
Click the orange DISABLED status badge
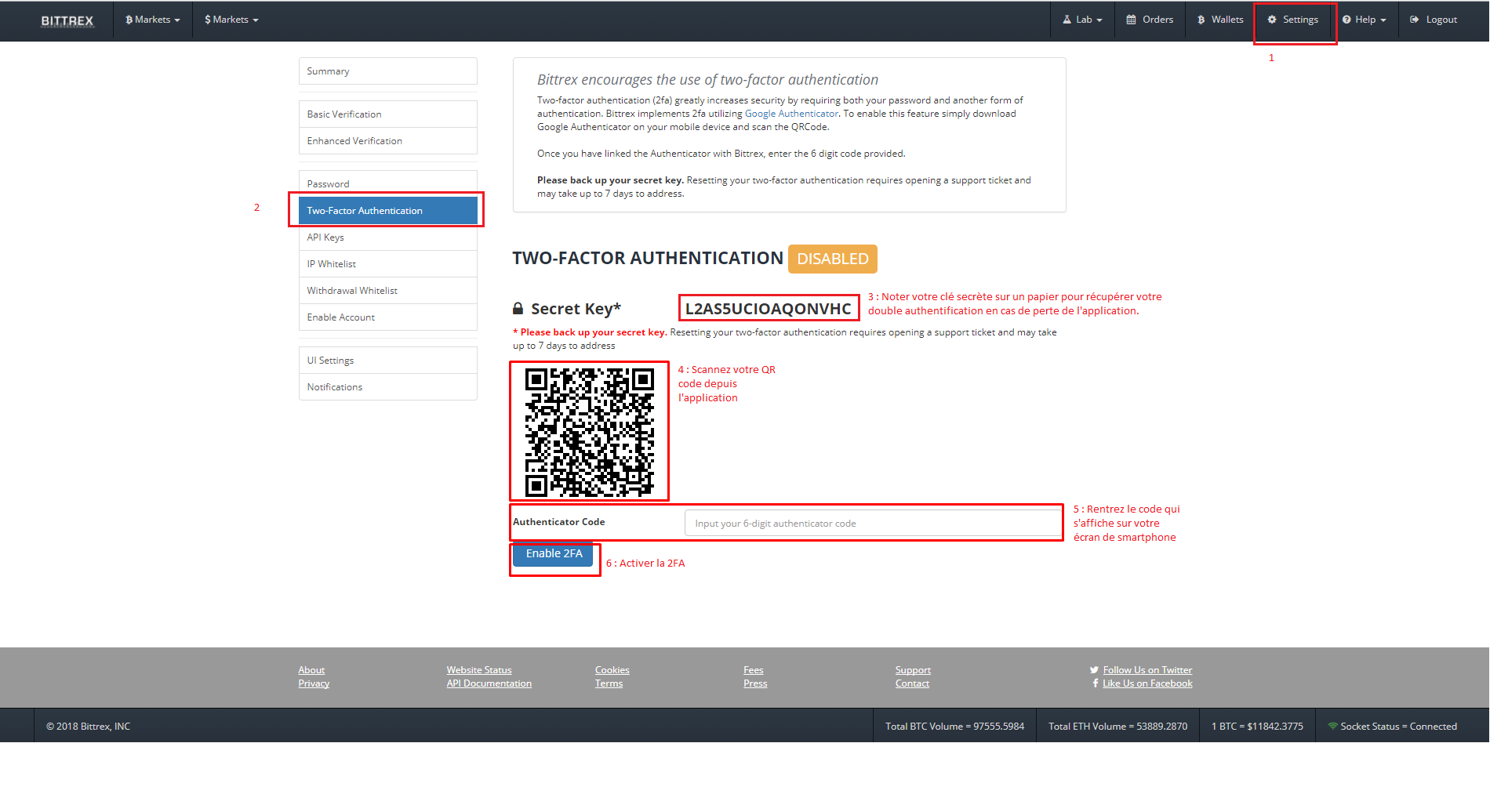pos(833,259)
